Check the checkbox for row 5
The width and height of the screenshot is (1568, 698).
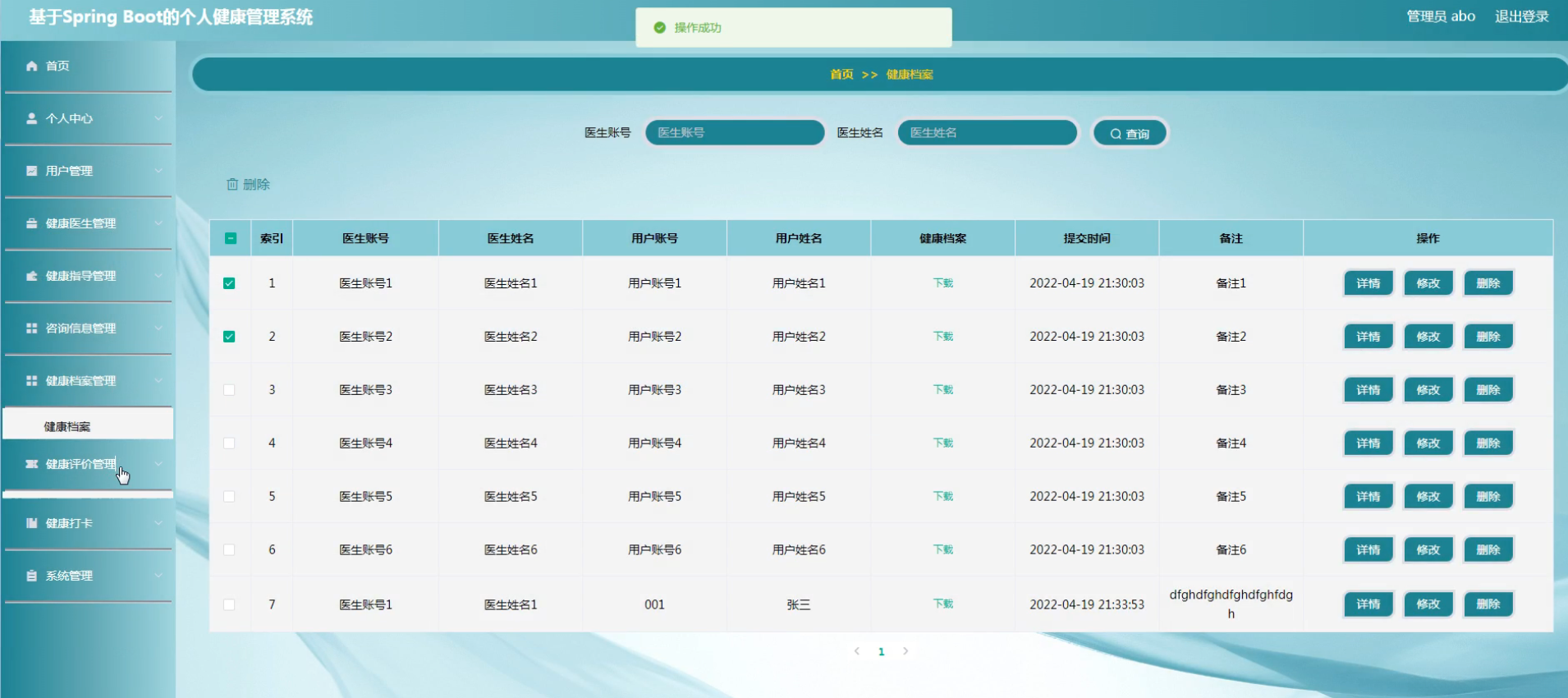(x=229, y=497)
